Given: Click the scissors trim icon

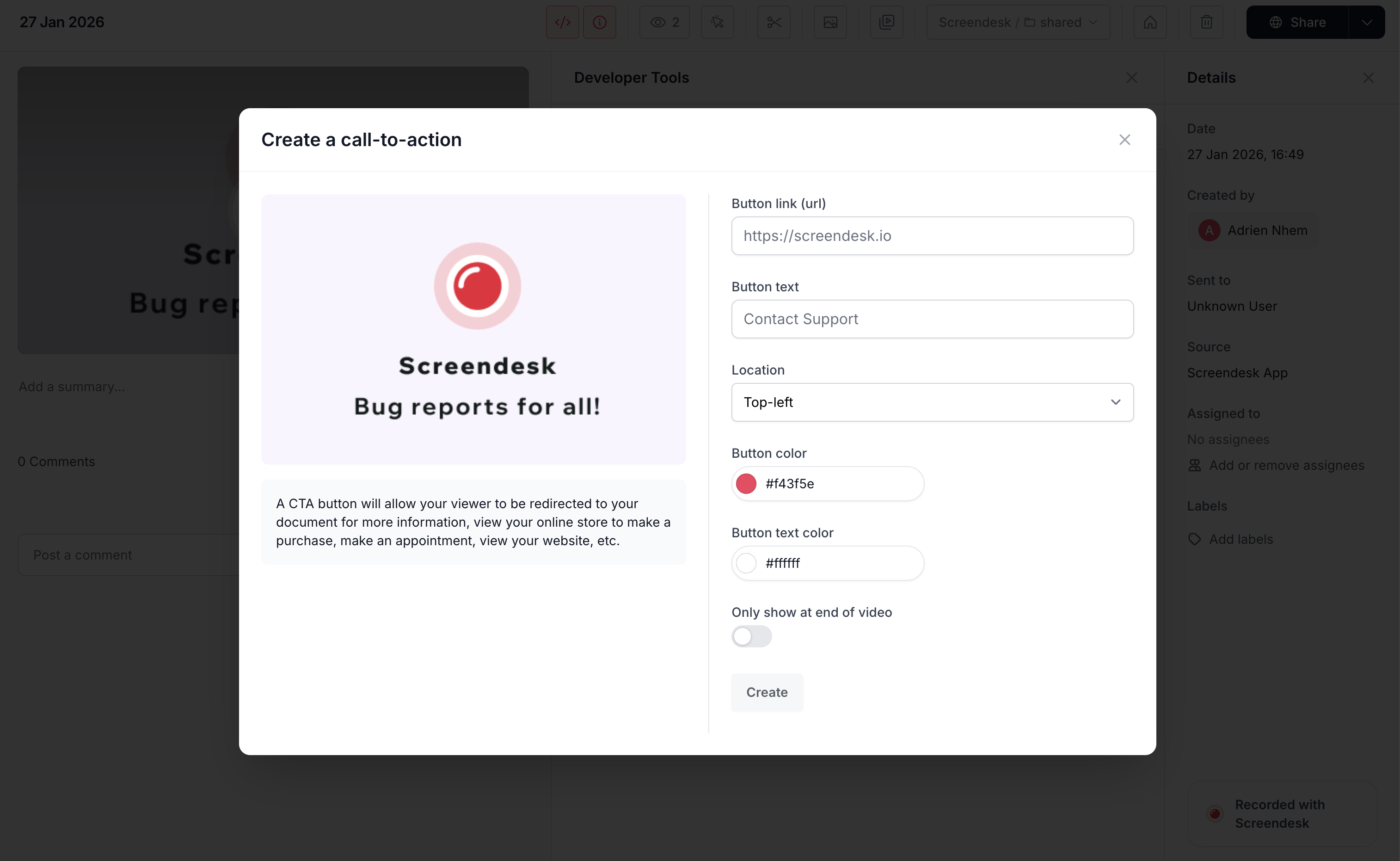Looking at the screenshot, I should [x=774, y=22].
